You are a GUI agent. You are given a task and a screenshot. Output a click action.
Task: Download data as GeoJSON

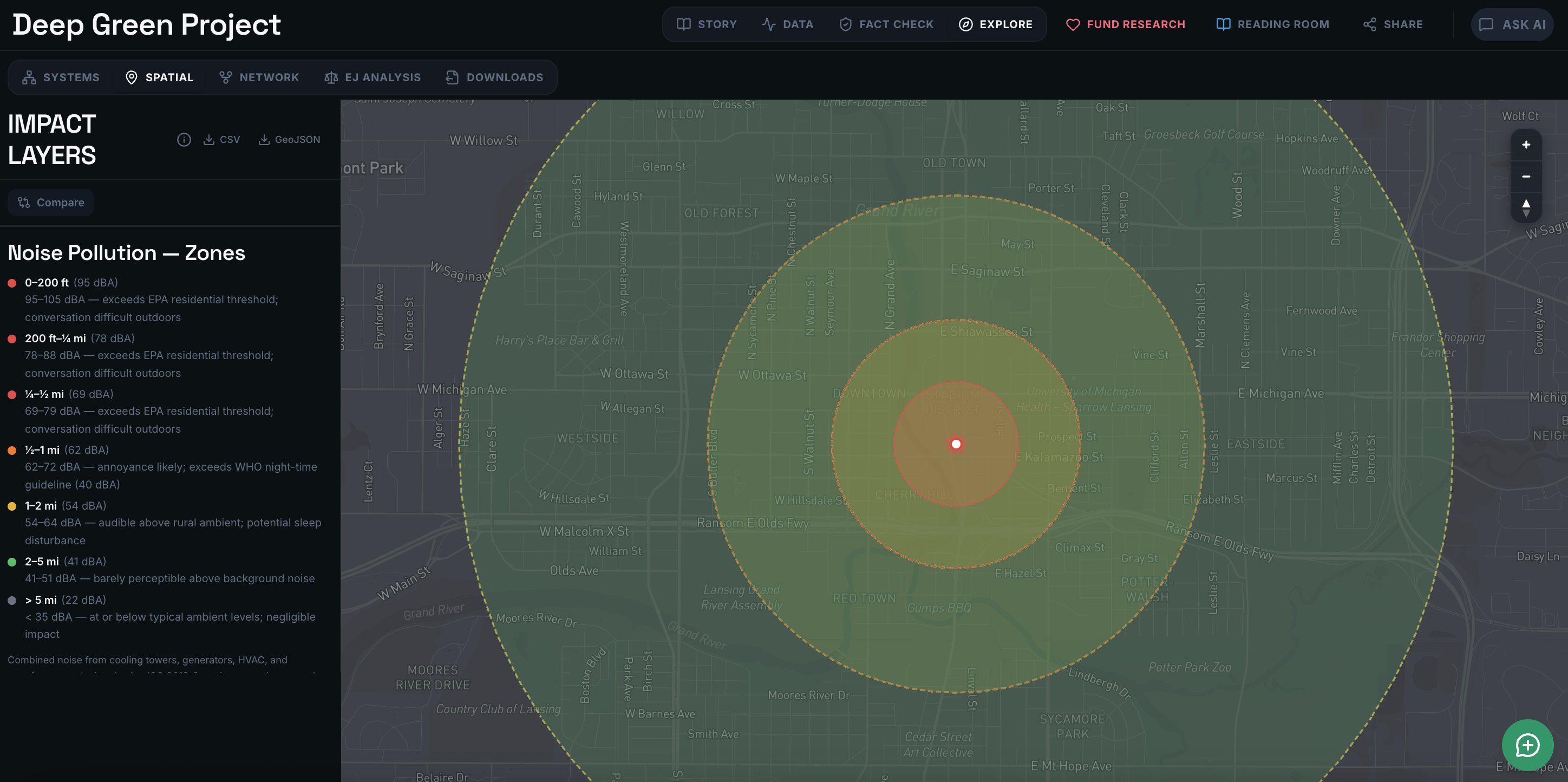coord(290,140)
